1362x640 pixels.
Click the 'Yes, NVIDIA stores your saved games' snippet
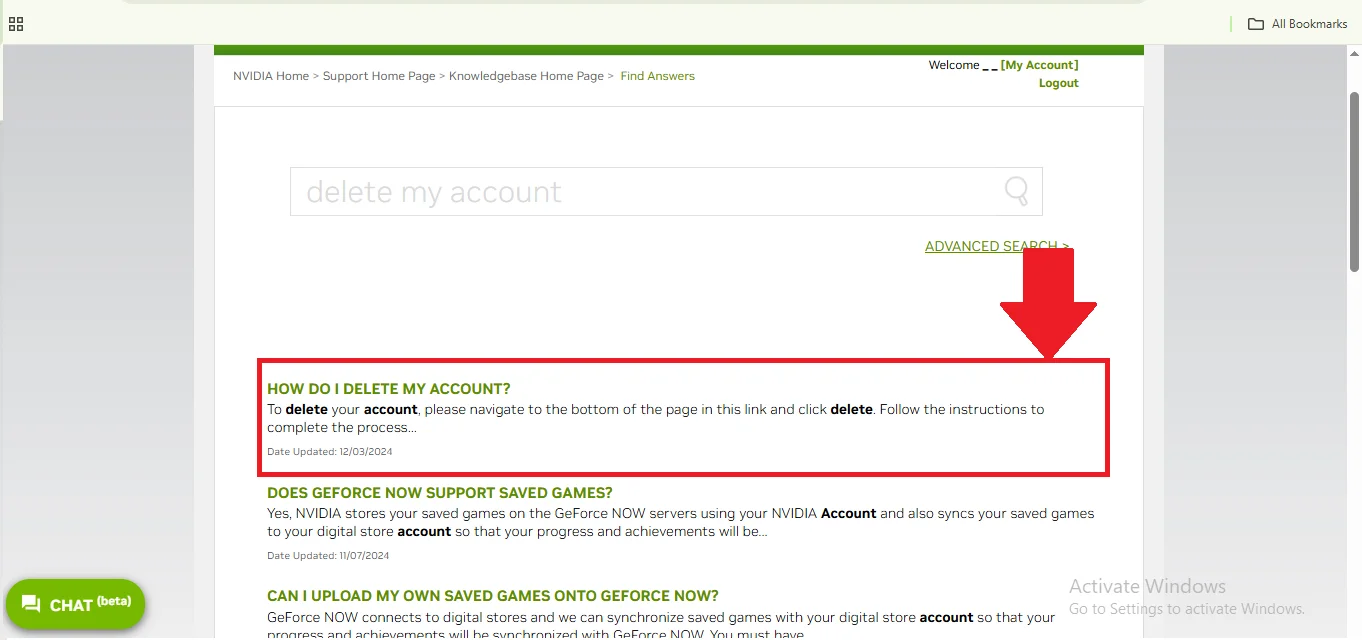pos(681,522)
